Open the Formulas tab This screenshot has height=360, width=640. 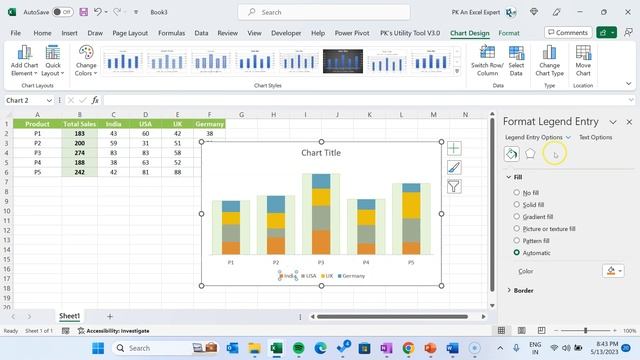point(171,33)
